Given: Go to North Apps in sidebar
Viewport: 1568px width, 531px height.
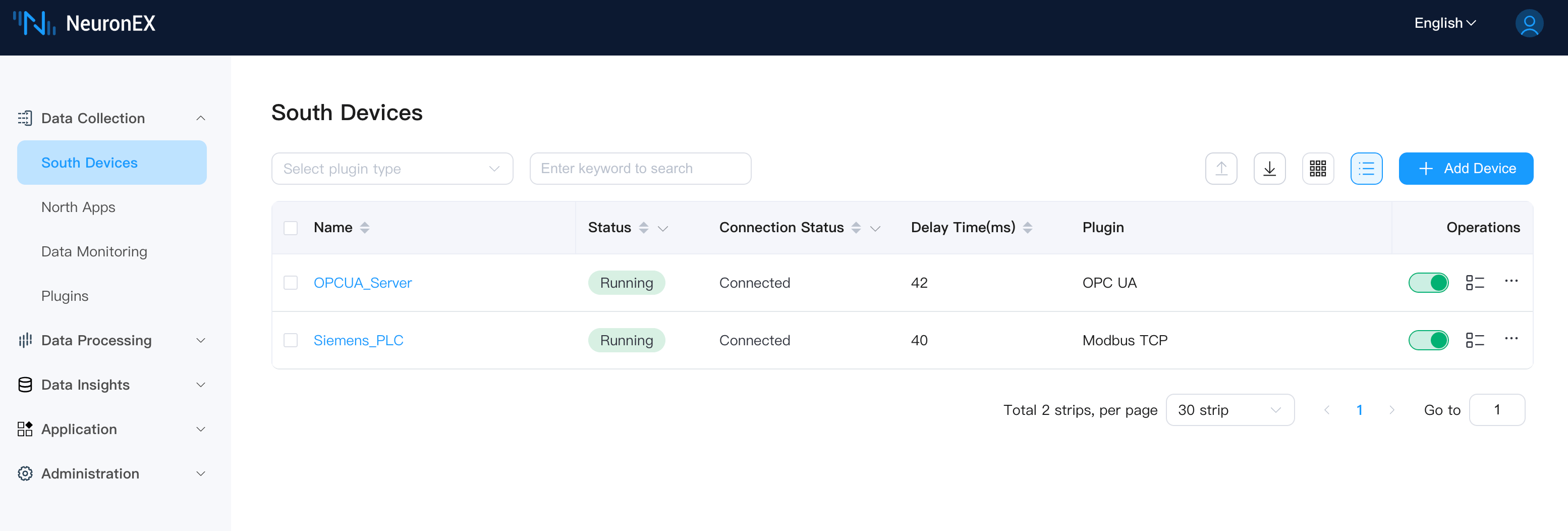Looking at the screenshot, I should tap(79, 207).
